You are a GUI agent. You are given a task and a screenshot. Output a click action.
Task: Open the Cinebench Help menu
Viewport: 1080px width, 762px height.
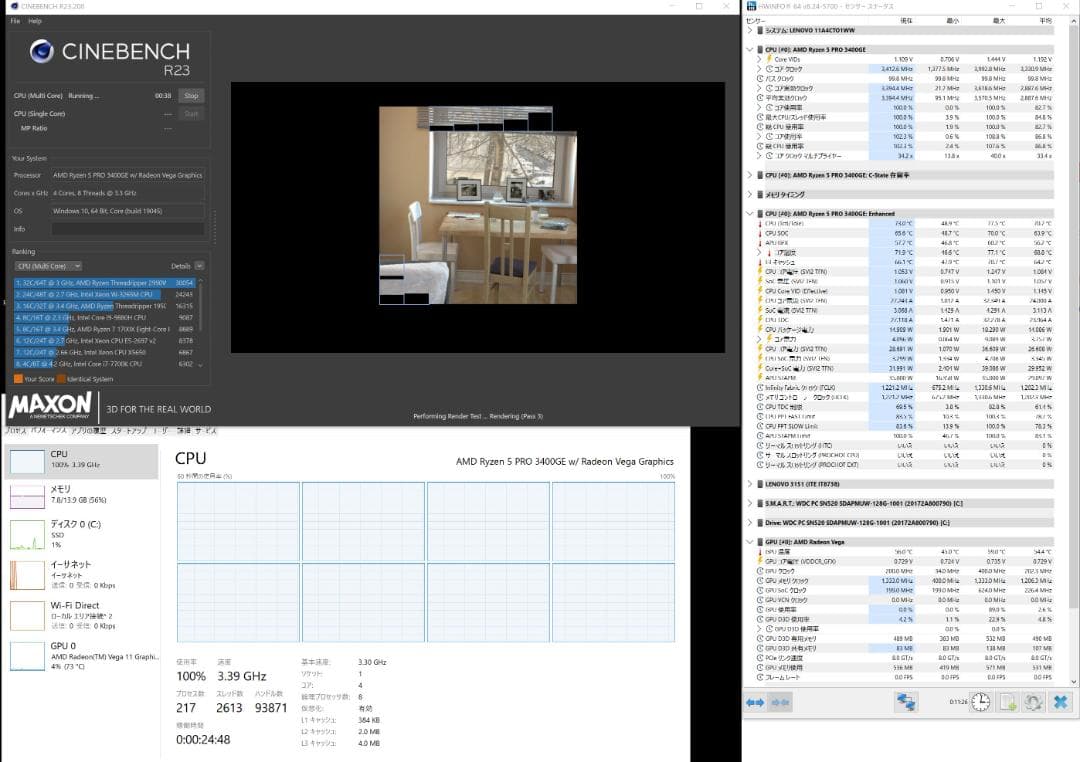point(35,21)
